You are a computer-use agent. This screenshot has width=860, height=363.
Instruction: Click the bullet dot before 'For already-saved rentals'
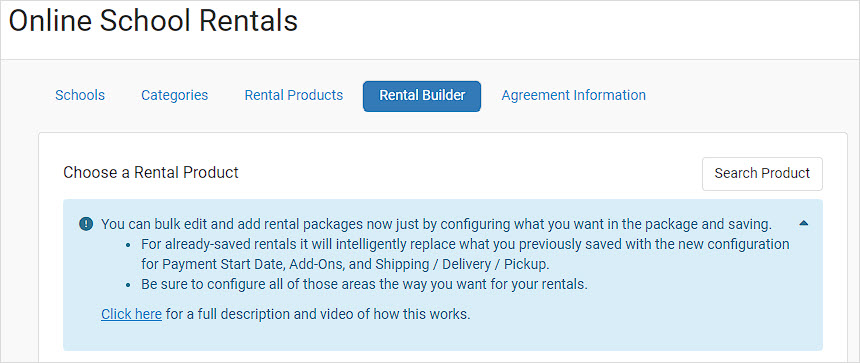128,245
